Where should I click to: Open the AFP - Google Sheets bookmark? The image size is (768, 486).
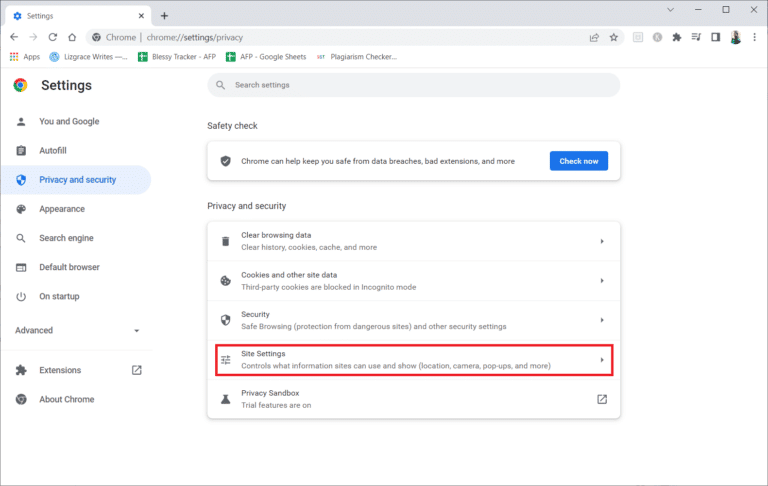click(x=266, y=57)
